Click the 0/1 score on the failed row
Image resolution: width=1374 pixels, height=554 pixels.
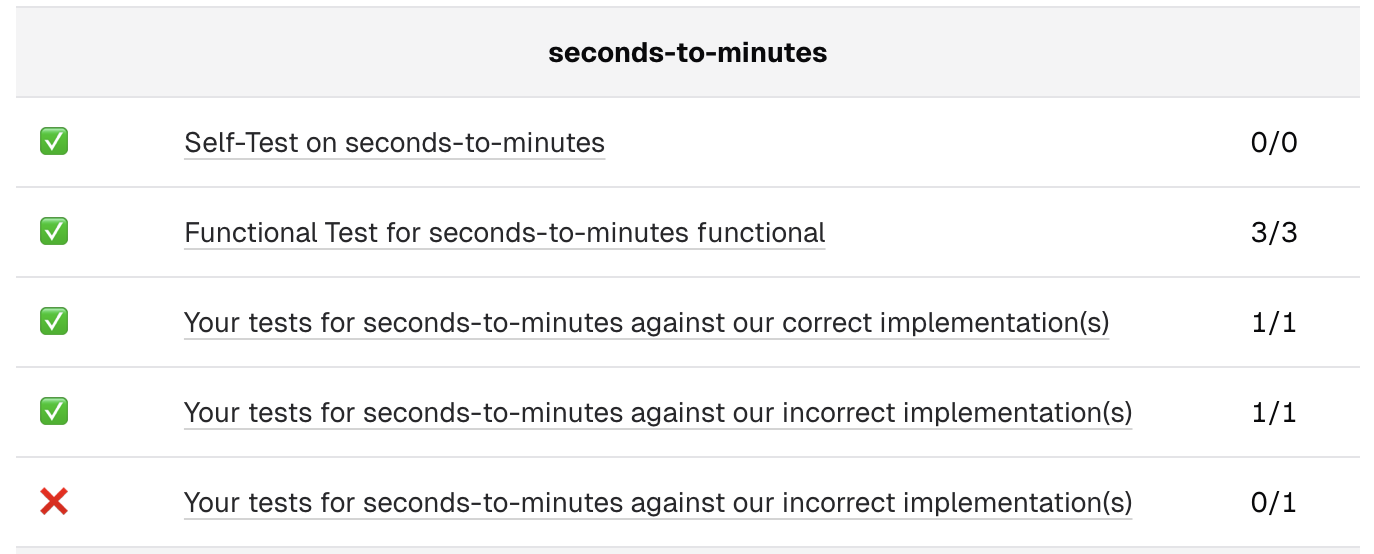pyautogui.click(x=1273, y=502)
